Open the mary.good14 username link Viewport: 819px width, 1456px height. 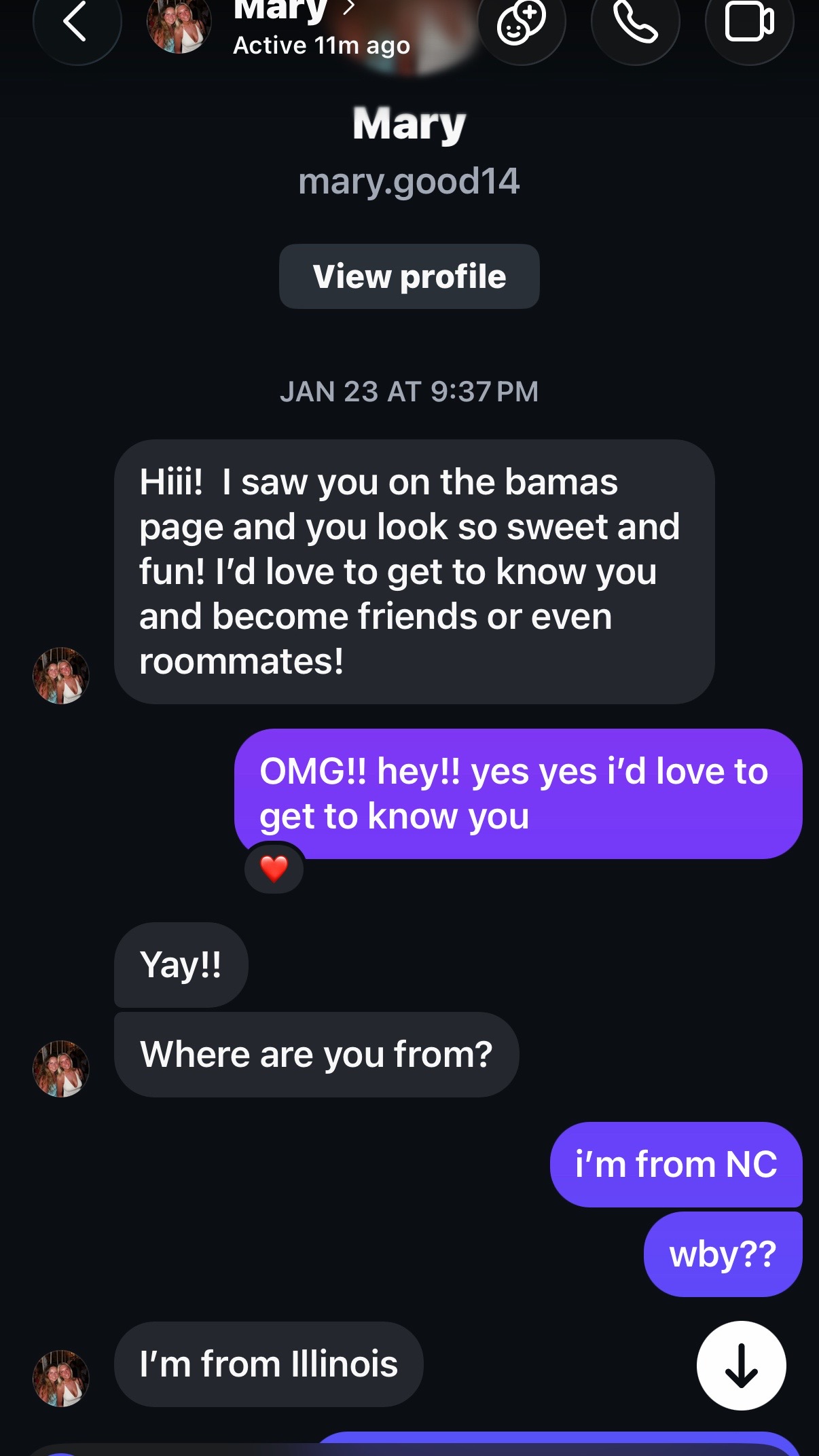(409, 181)
